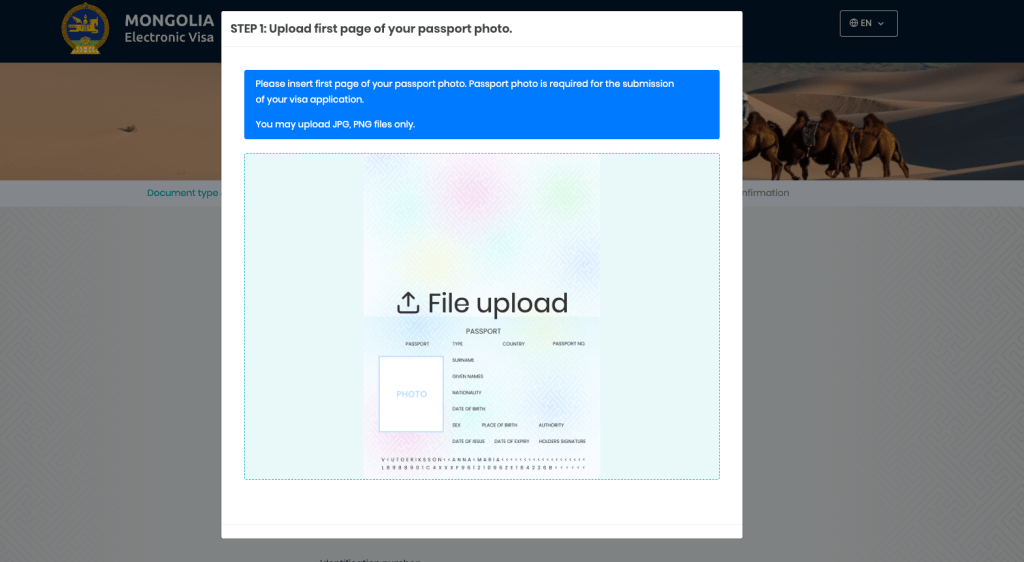Click the blue passport photo instruction box
This screenshot has width=1024, height=562.
tap(481, 104)
